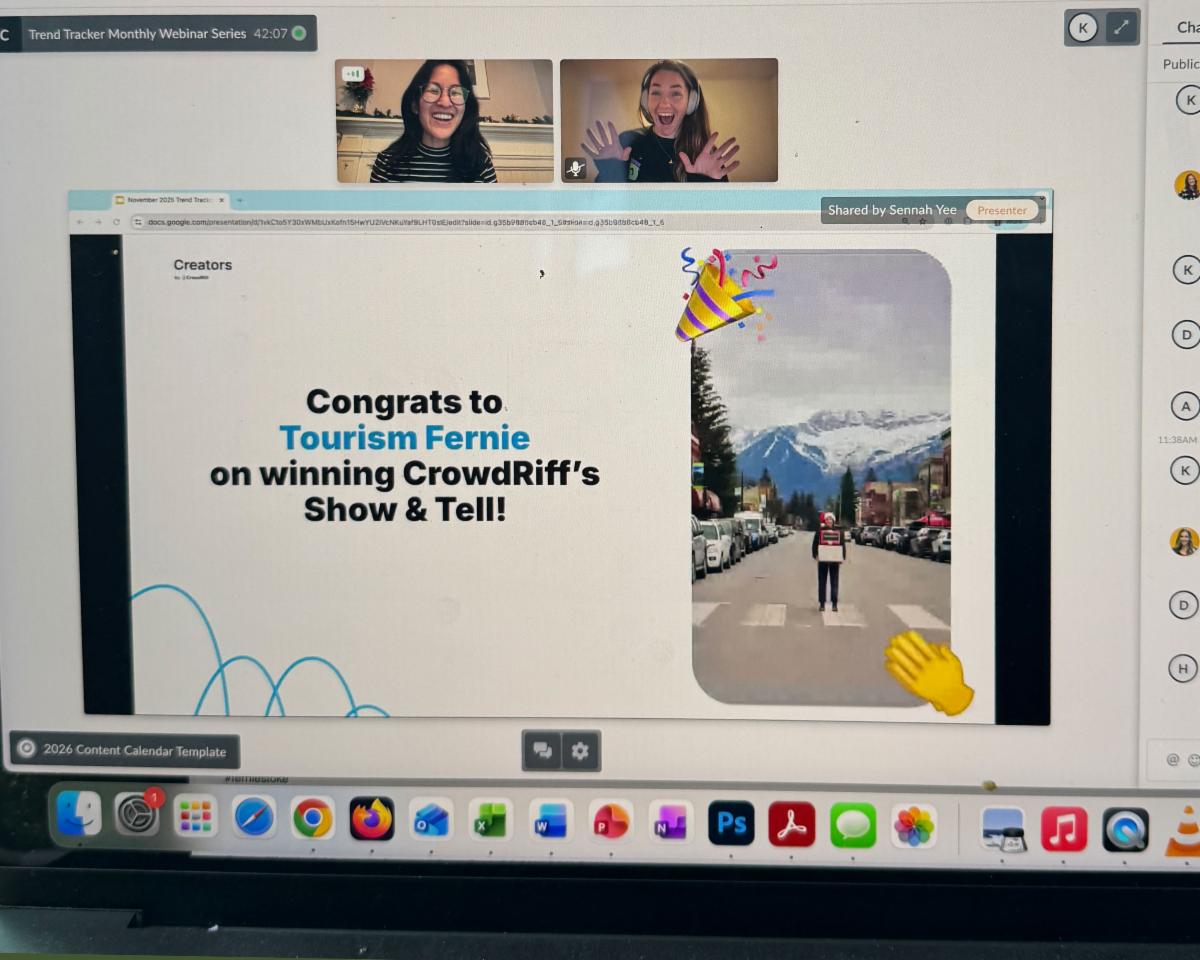Launch Google Chrome from the Dock
This screenshot has width=1200, height=960.
point(313,819)
